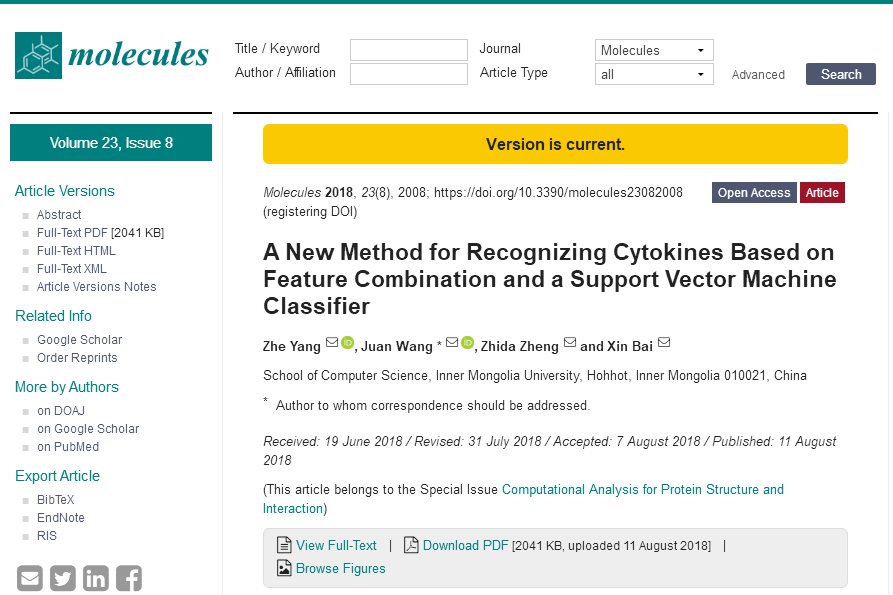Image resolution: width=893 pixels, height=595 pixels.
Task: Click Zhe Yang's email envelope icon
Action: click(331, 343)
